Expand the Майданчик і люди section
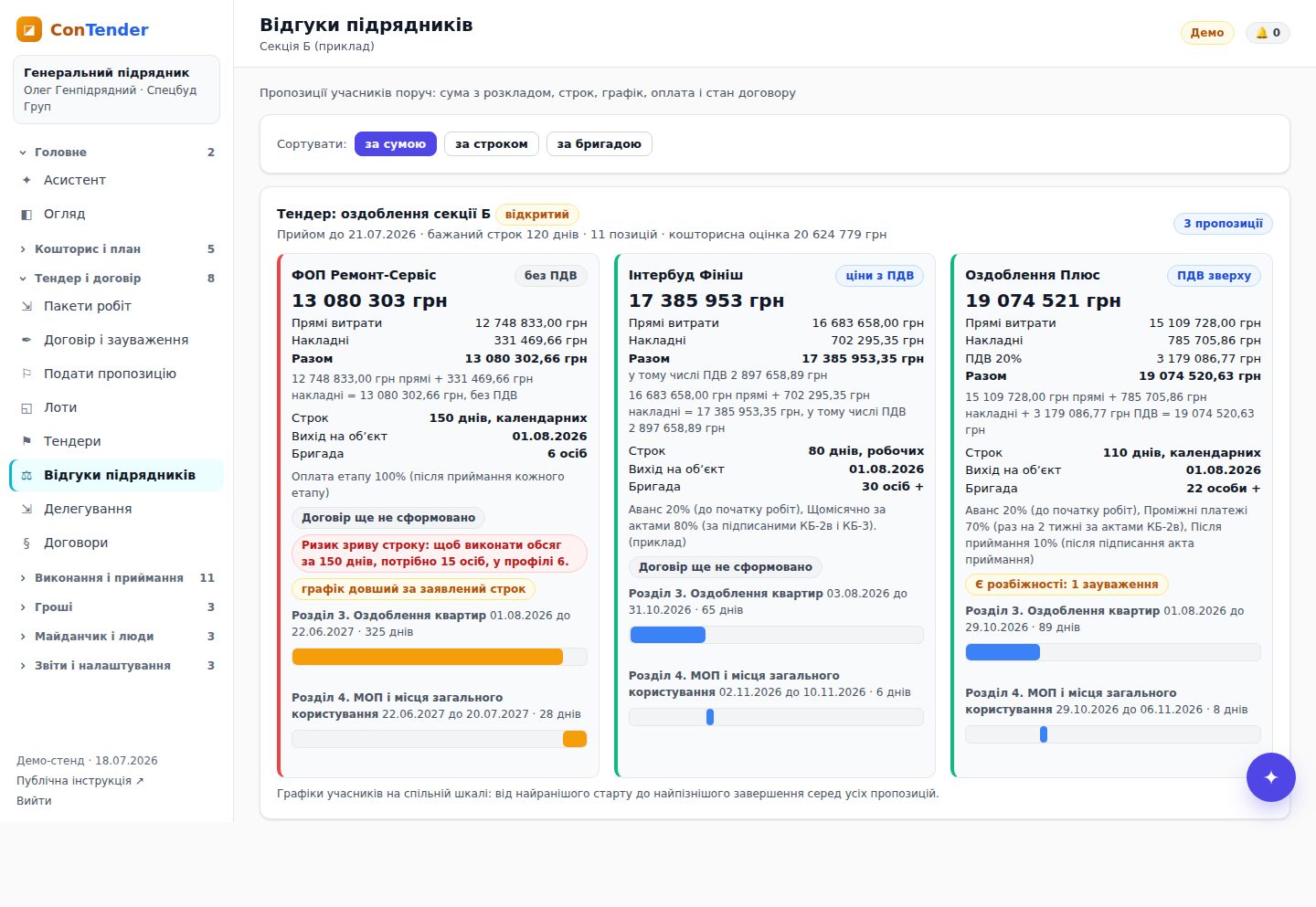 (117, 637)
